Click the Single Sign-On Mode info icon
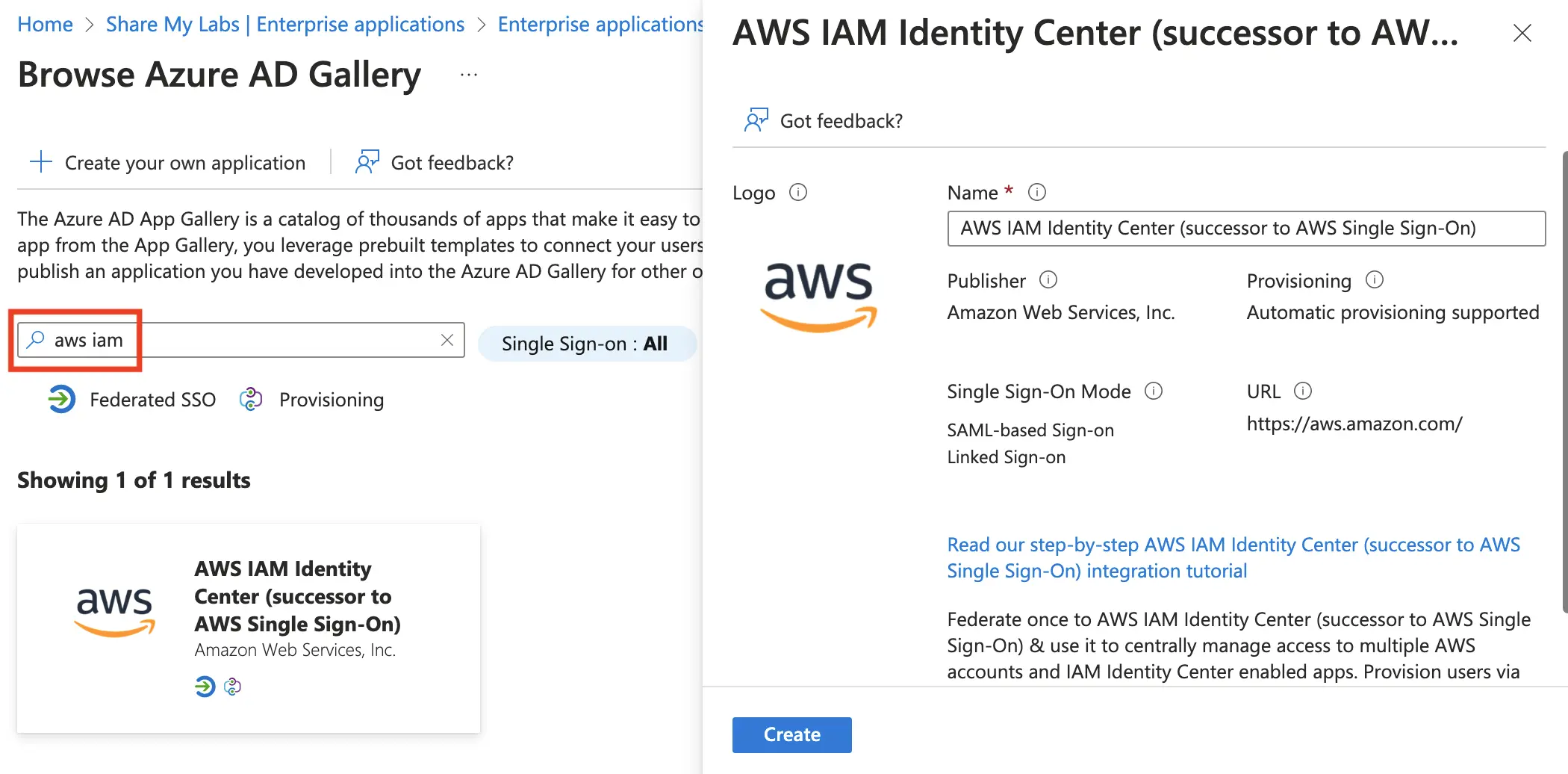 1154,391
